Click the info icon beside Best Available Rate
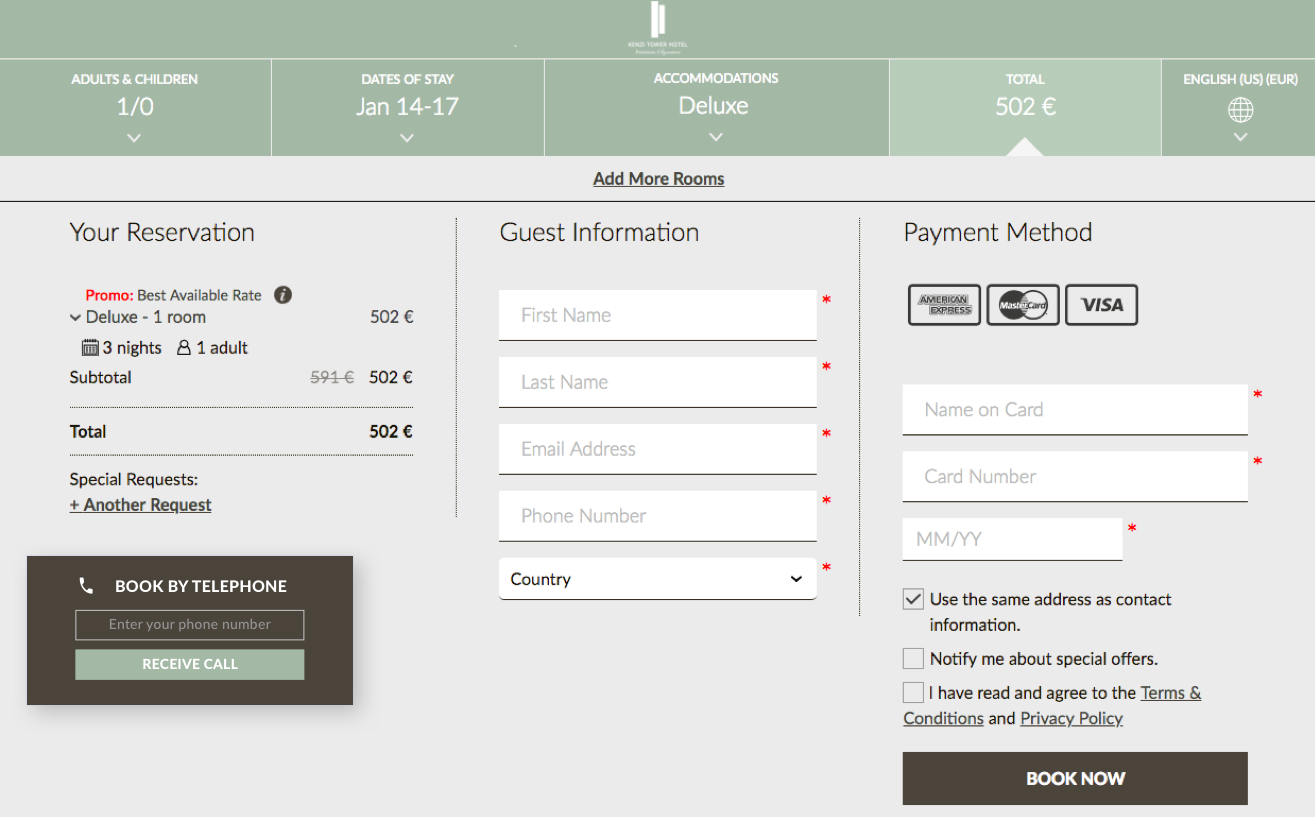This screenshot has width=1315, height=817. coord(283,295)
